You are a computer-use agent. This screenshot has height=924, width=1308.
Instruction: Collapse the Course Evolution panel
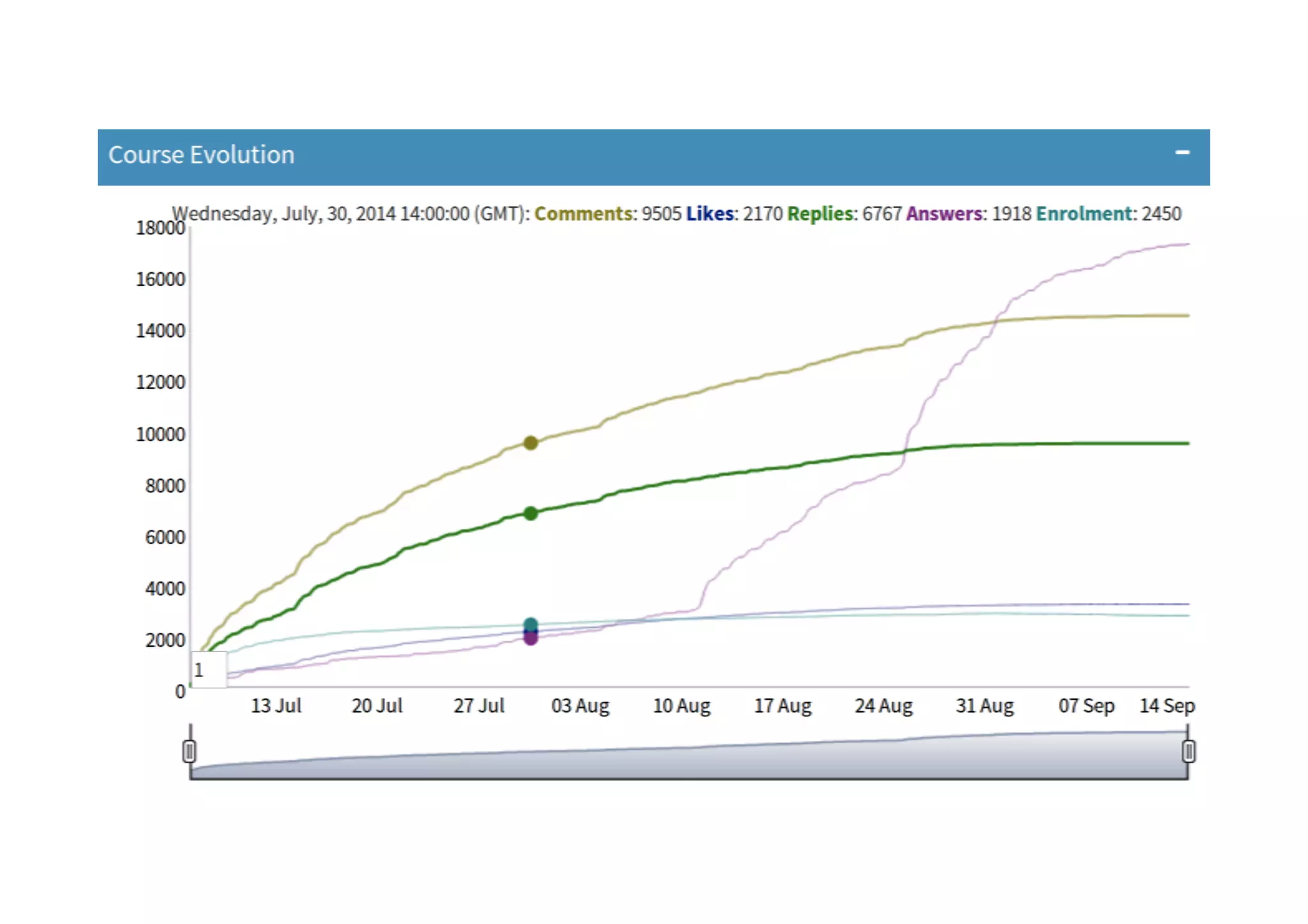pyautogui.click(x=1182, y=153)
